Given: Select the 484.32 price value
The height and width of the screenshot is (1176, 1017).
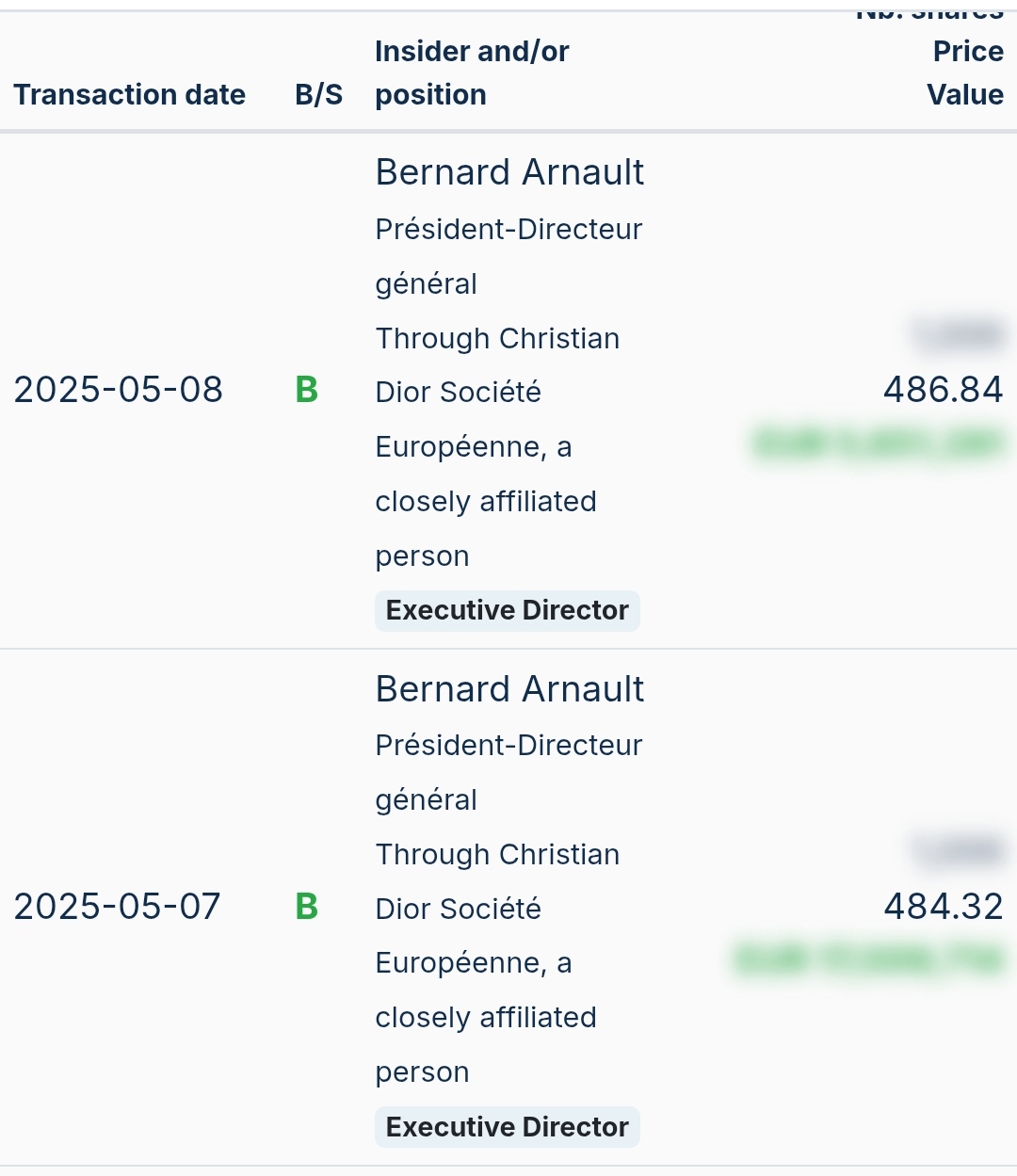Looking at the screenshot, I should coord(943,907).
